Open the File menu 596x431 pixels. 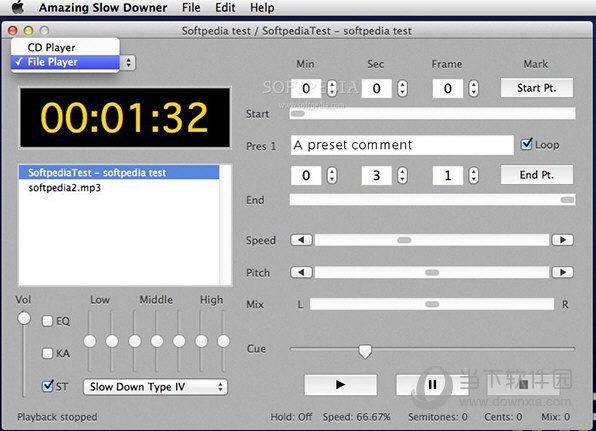191,8
